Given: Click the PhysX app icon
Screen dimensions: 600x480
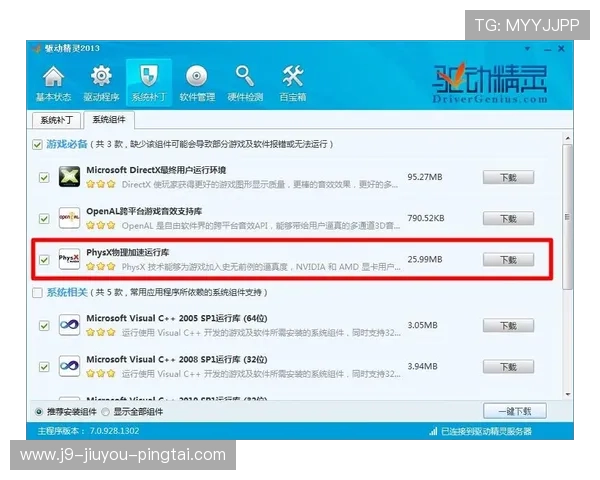Looking at the screenshot, I should 69,259.
